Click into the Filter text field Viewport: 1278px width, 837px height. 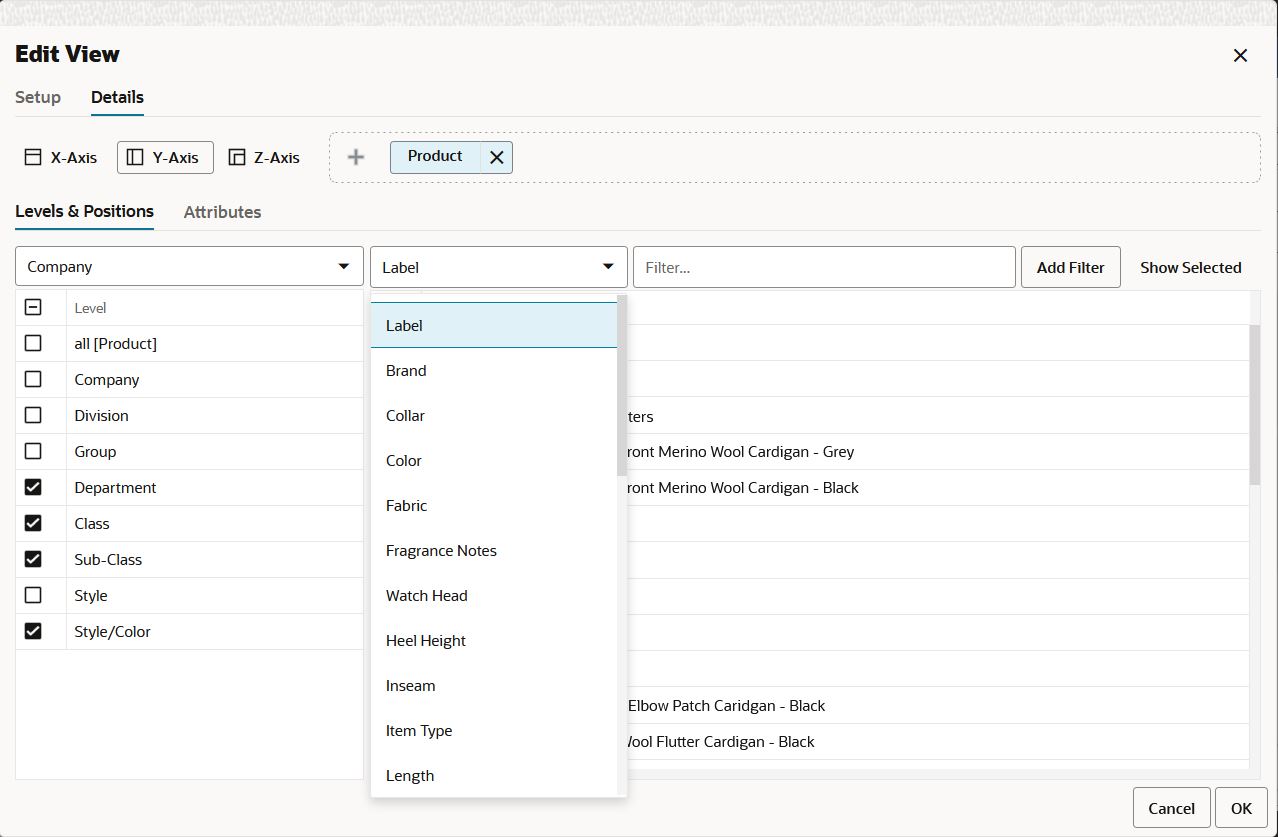click(x=824, y=267)
